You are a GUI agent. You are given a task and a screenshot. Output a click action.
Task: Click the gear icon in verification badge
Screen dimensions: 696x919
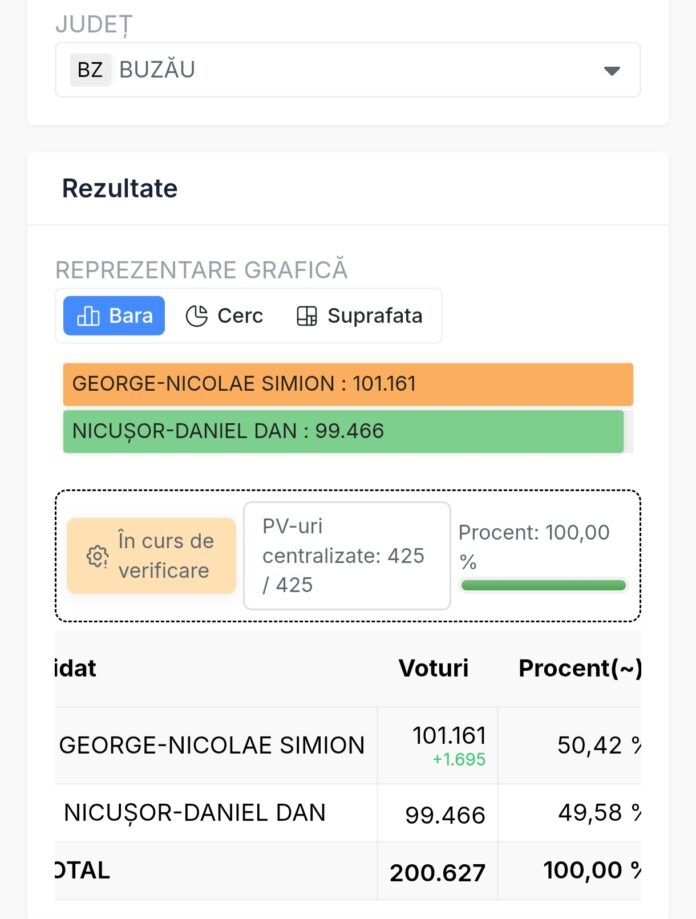click(97, 556)
